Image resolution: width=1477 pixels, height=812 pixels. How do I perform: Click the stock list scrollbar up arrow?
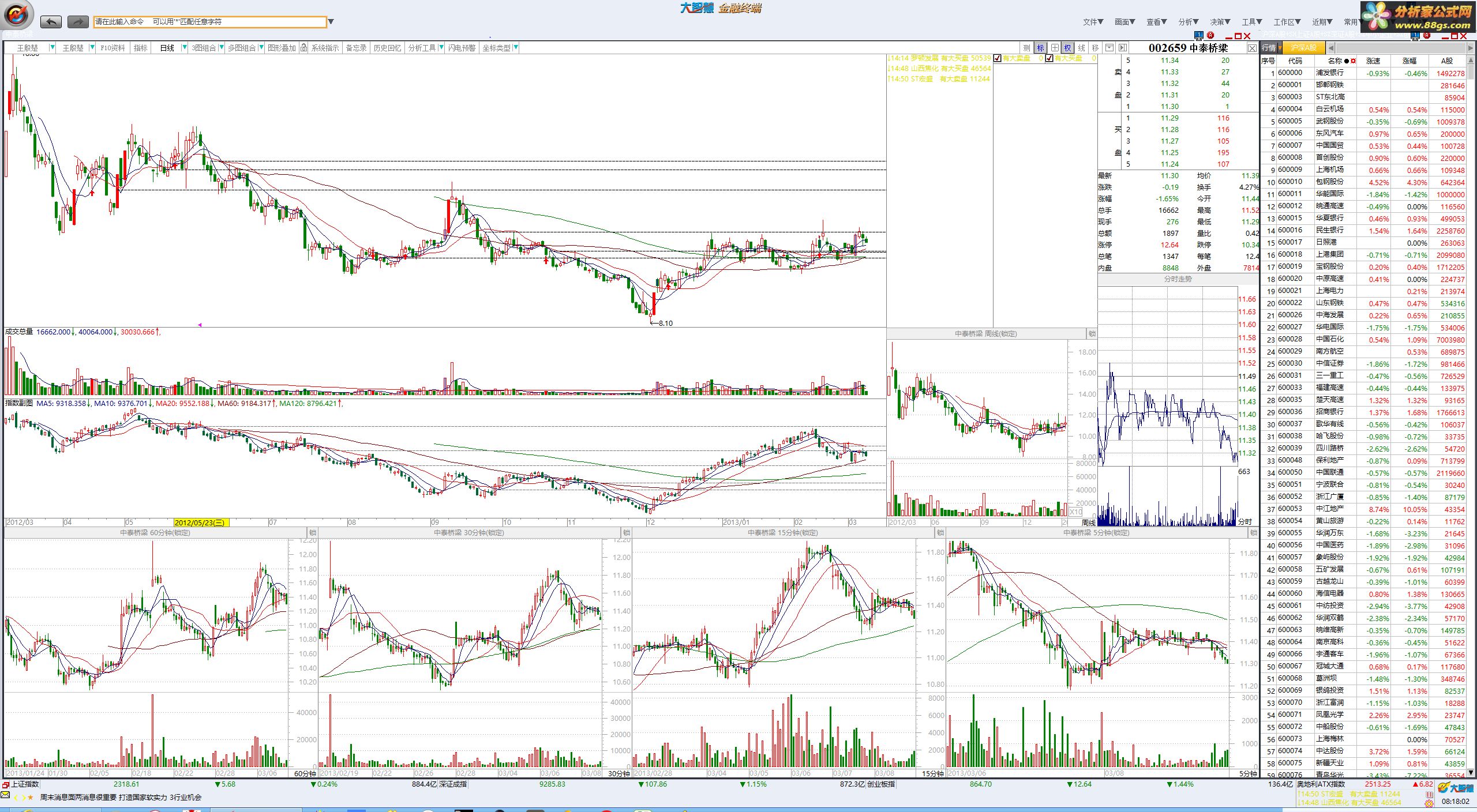tap(1471, 61)
